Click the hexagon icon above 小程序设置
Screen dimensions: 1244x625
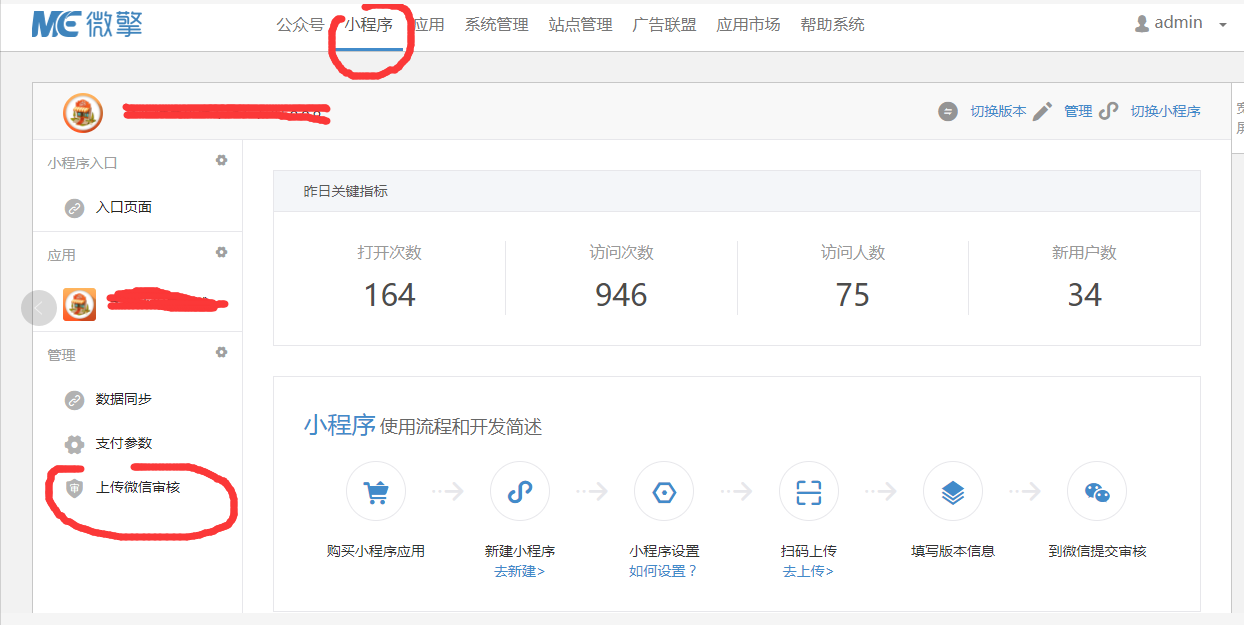coord(664,492)
